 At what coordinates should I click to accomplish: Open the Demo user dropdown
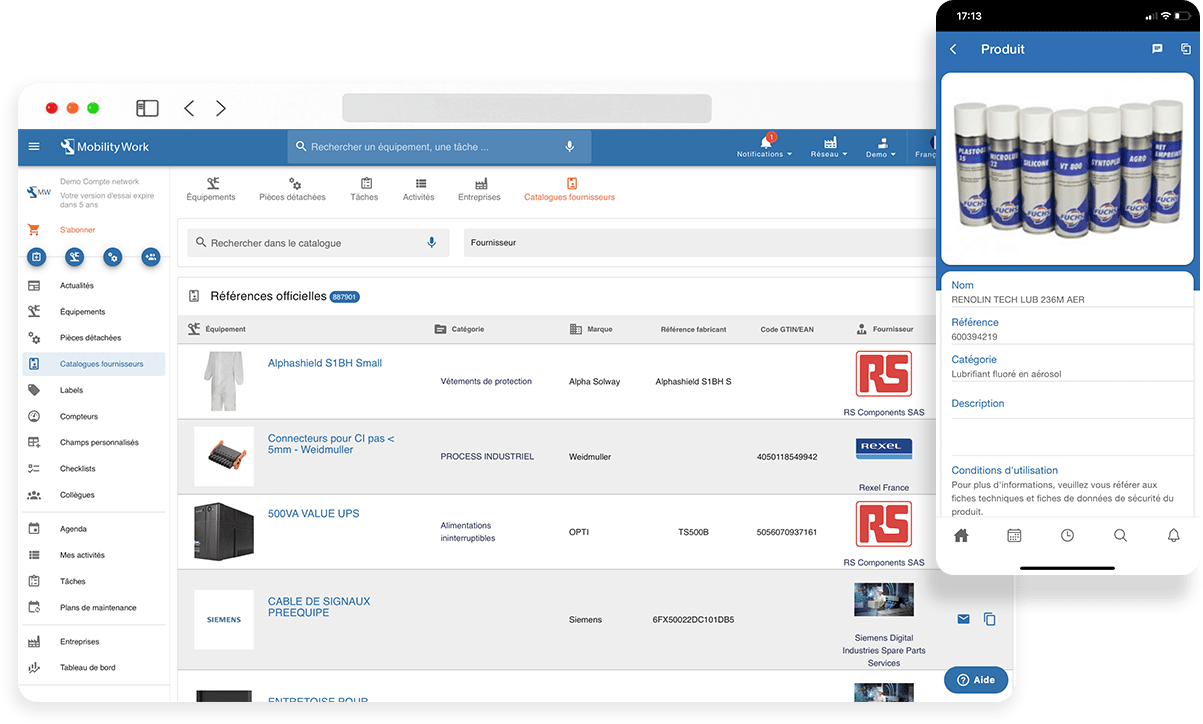click(x=880, y=149)
